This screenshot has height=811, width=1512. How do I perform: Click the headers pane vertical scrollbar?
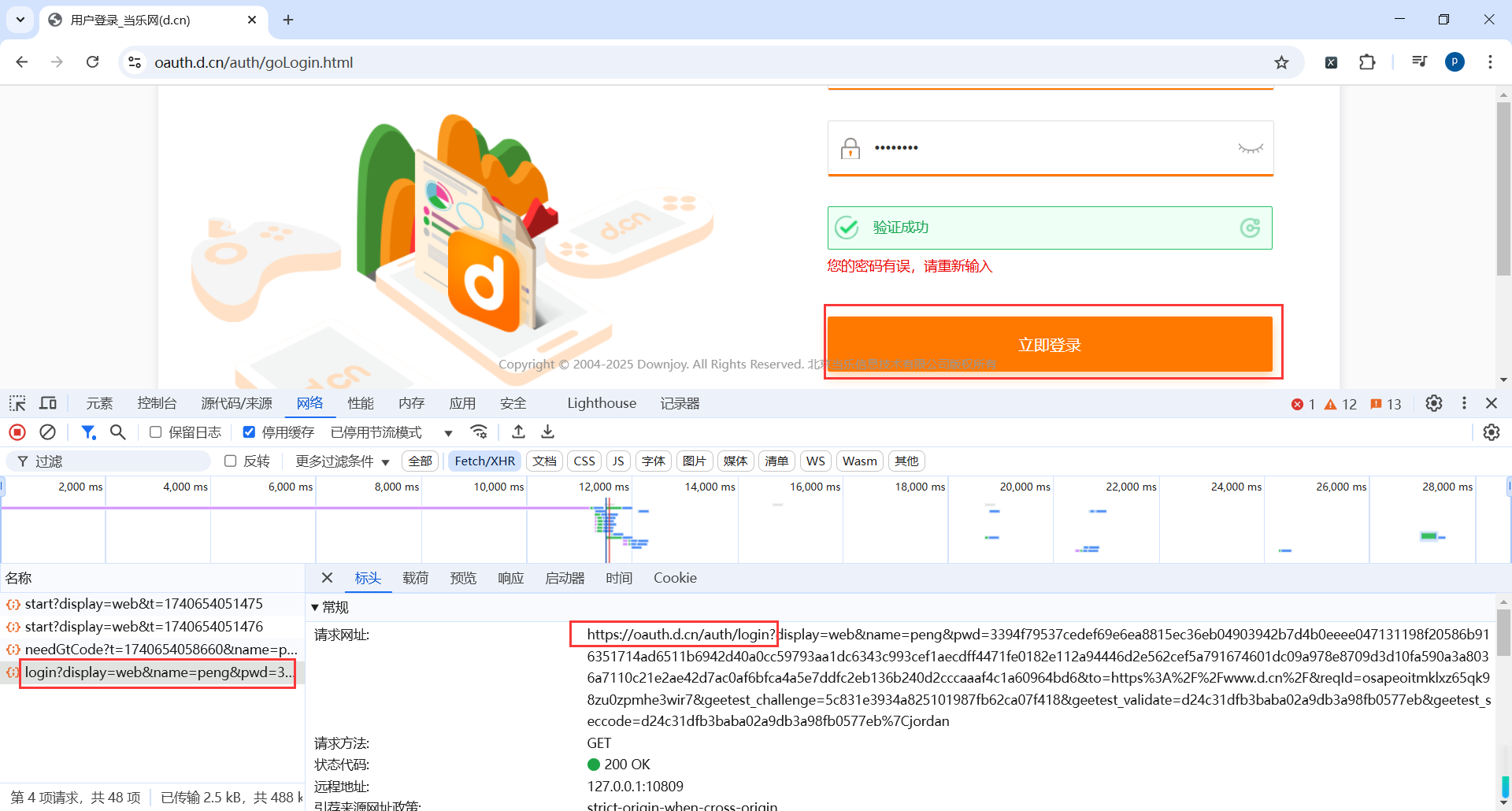1503,632
